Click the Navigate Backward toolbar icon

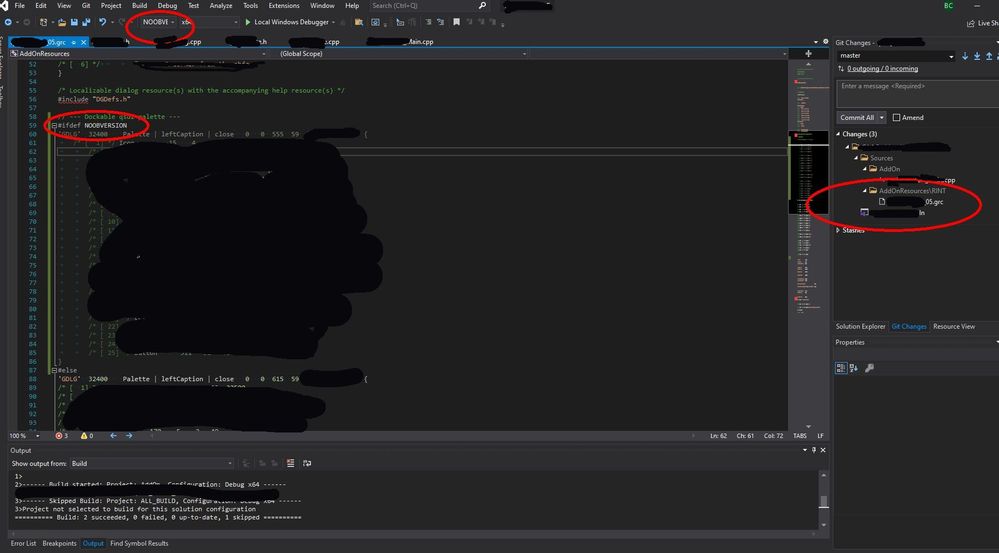[8, 22]
